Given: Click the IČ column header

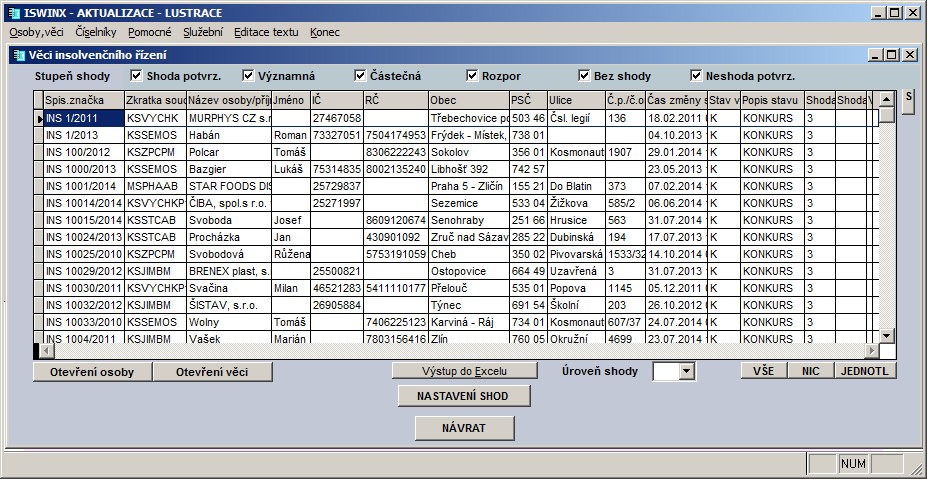Looking at the screenshot, I should pos(336,100).
